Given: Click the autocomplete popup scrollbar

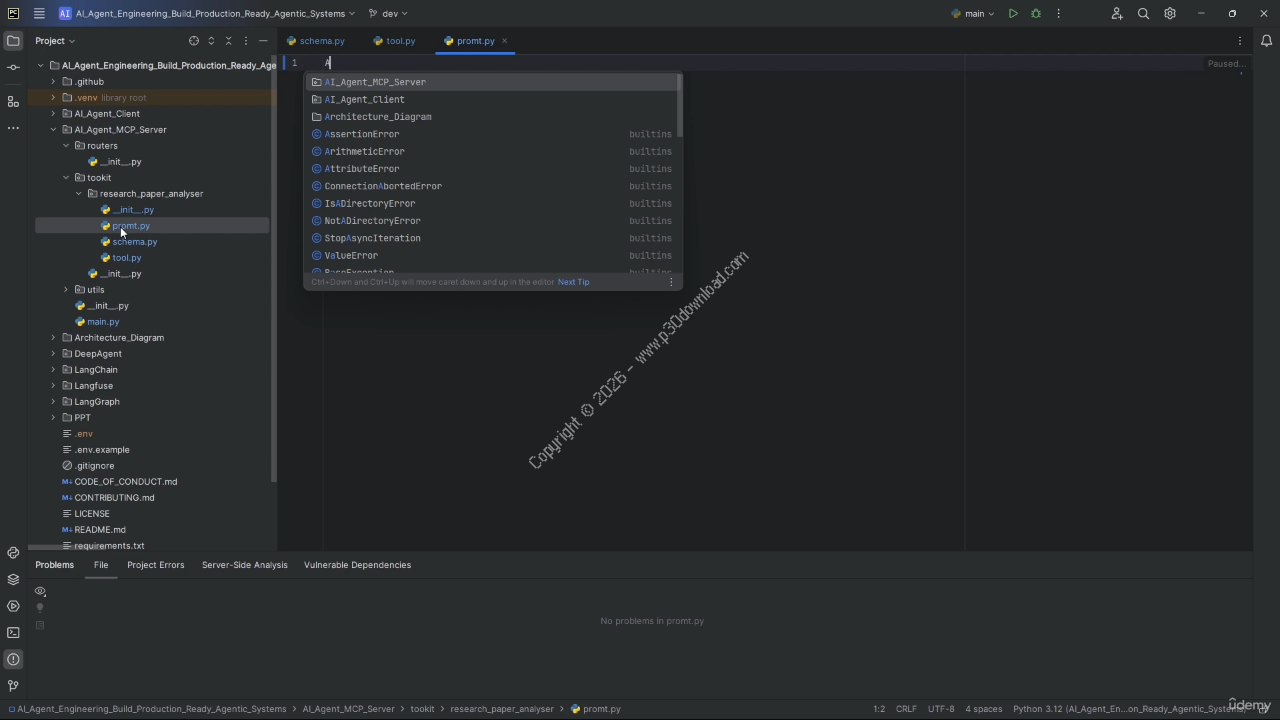Looking at the screenshot, I should click(x=680, y=105).
